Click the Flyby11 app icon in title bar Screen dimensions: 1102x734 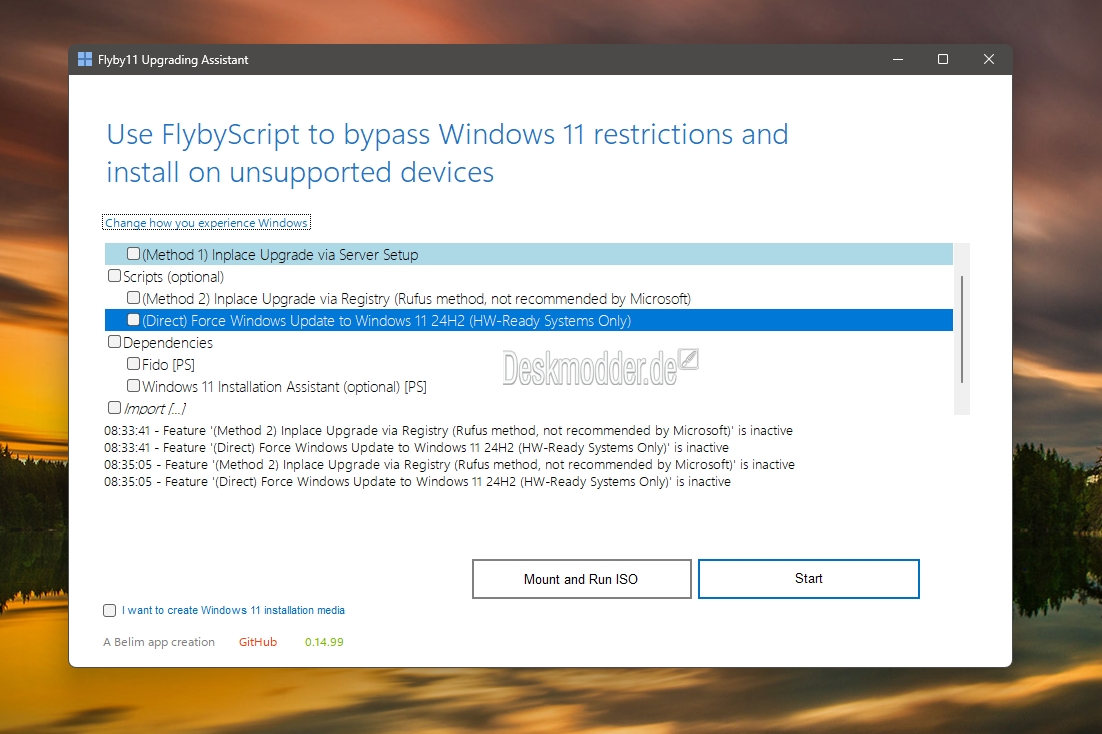[85, 60]
